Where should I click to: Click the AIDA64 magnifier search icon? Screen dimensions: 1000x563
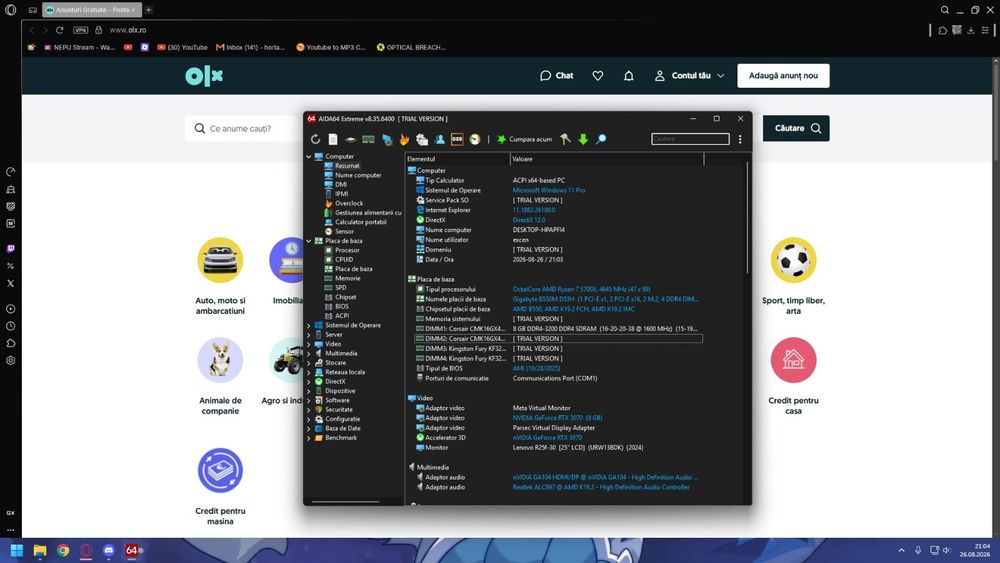pyautogui.click(x=601, y=139)
